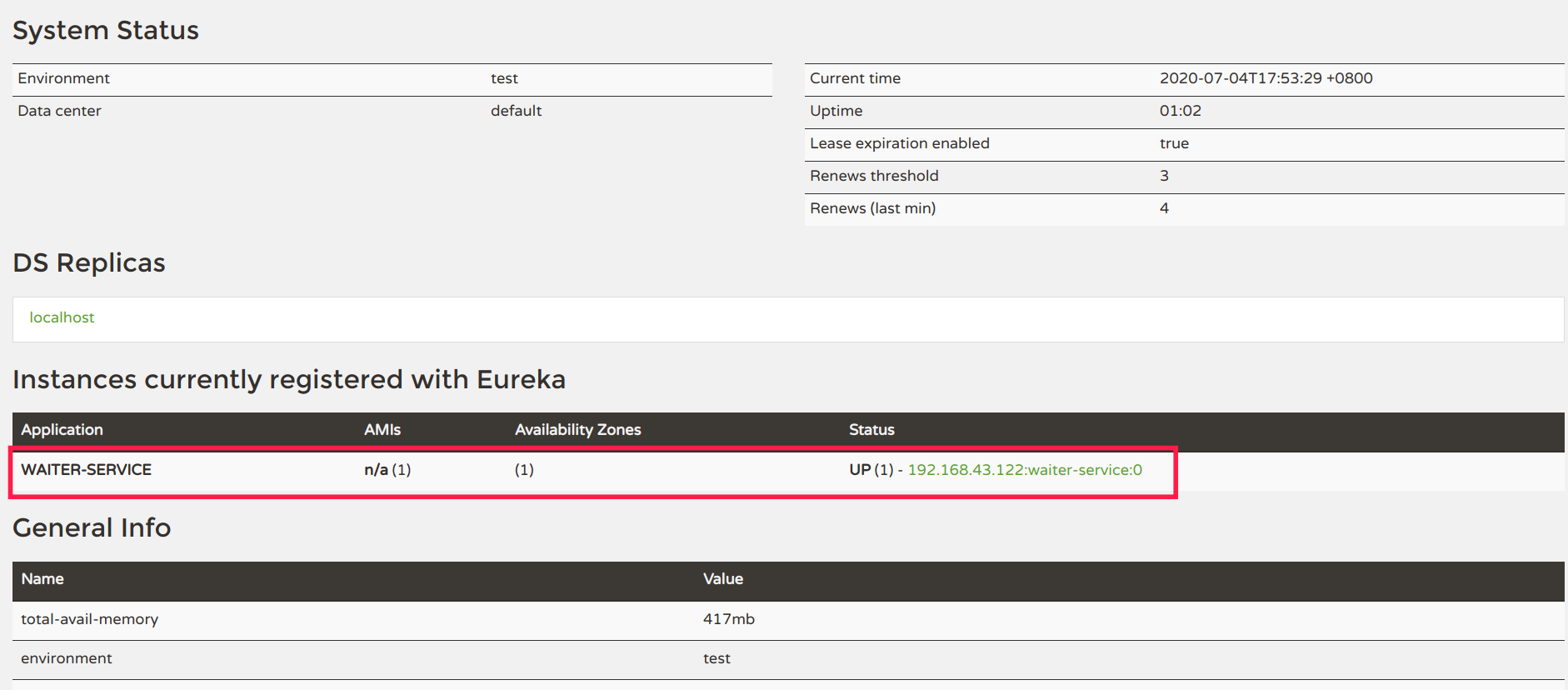Viewport: 1568px width, 690px height.
Task: Select the WAITER-SERVICE application name
Action: pos(87,470)
